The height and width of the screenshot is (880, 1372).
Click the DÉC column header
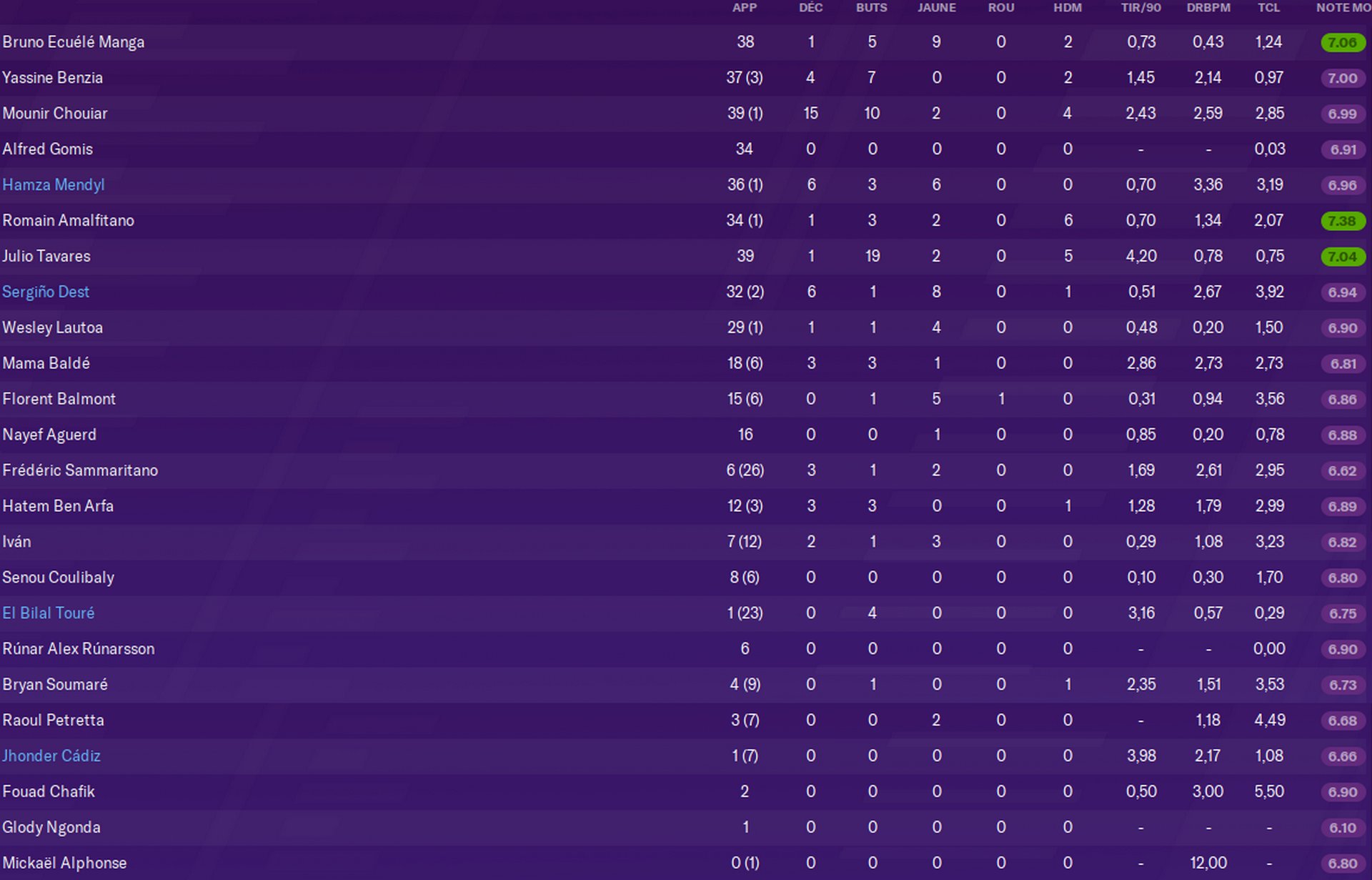tap(810, 8)
